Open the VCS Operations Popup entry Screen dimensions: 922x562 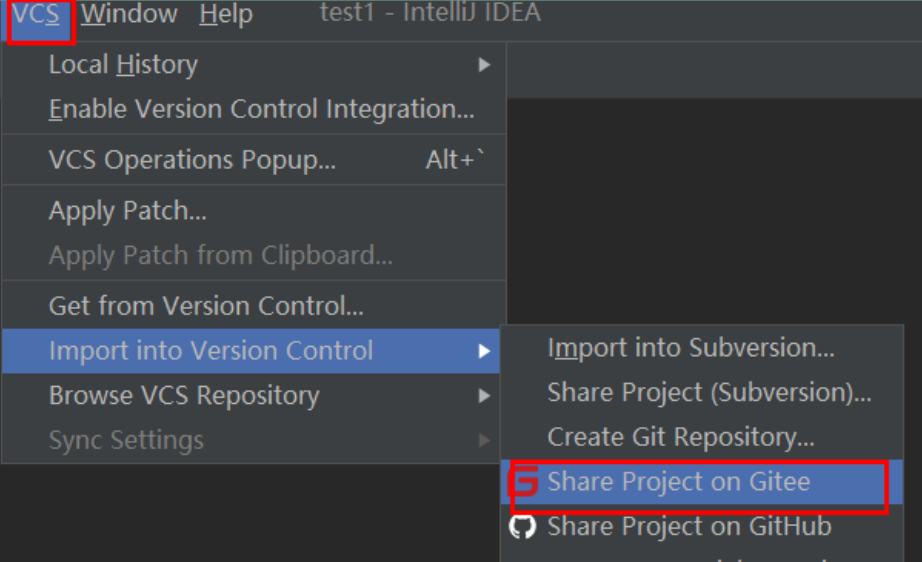(x=192, y=160)
